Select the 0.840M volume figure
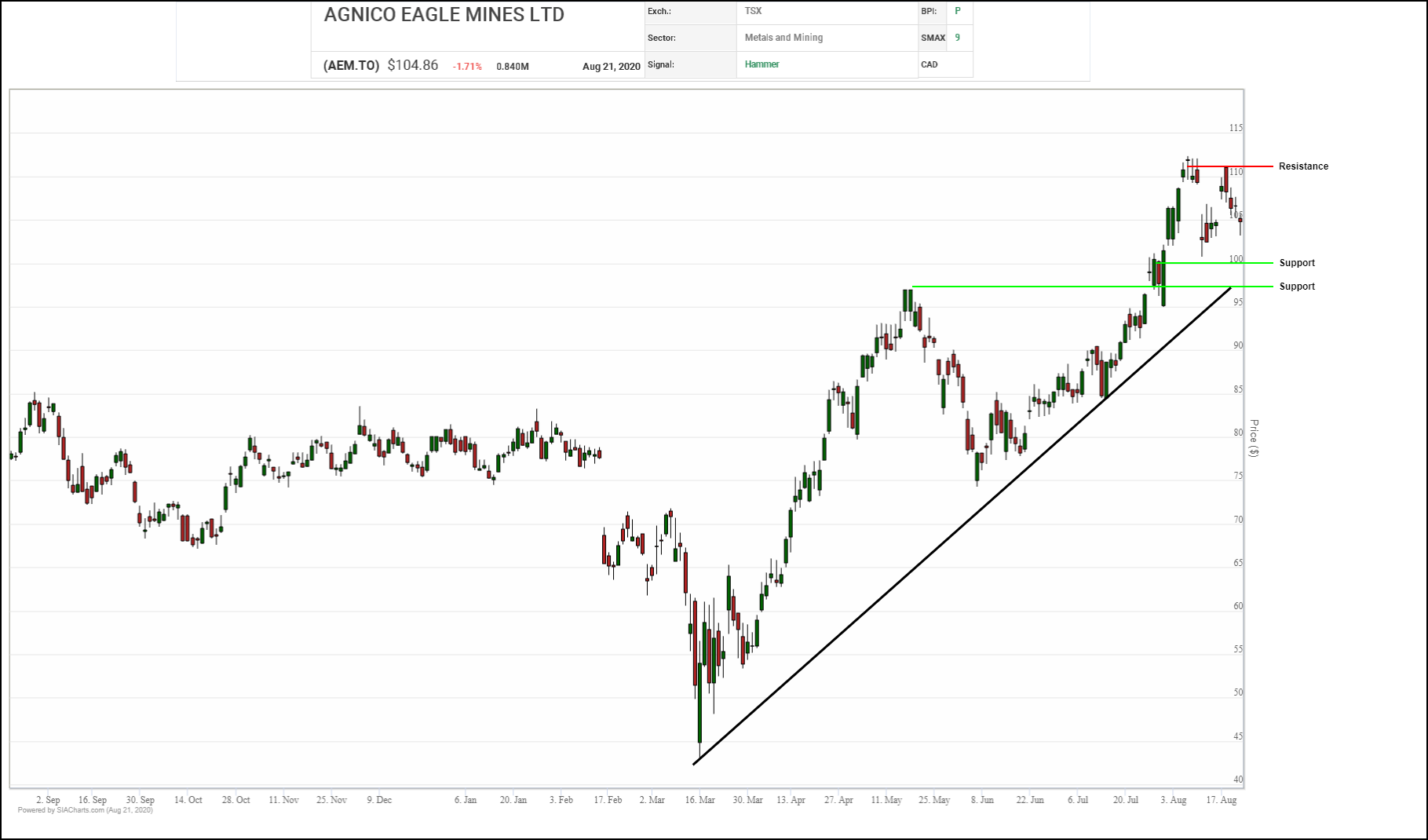Screen dimensions: 1428x840 coord(512,67)
